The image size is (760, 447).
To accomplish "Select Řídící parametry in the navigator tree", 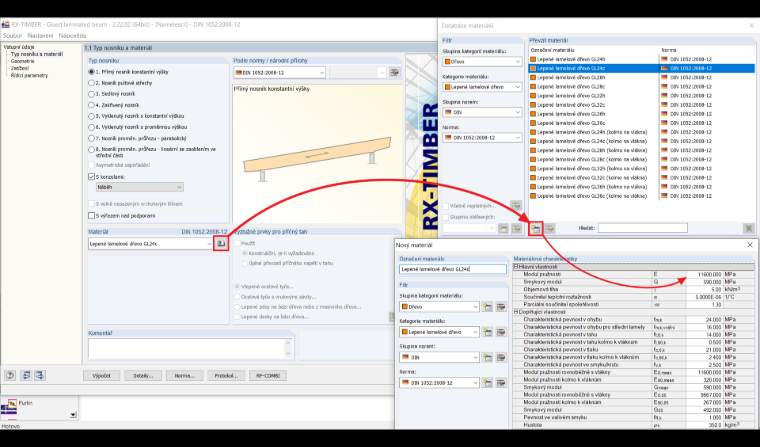I will pos(29,76).
